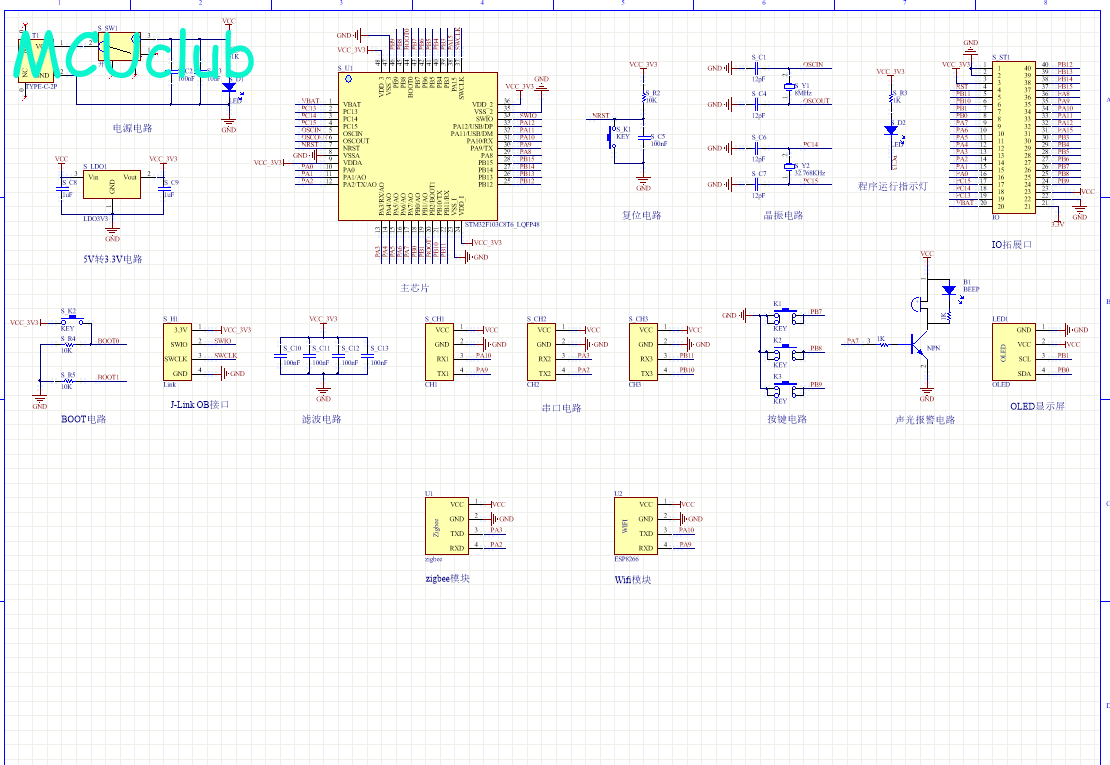Select the S_R5 10K BOOT1 resistor
Image resolution: width=1110 pixels, height=765 pixels.
click(68, 381)
